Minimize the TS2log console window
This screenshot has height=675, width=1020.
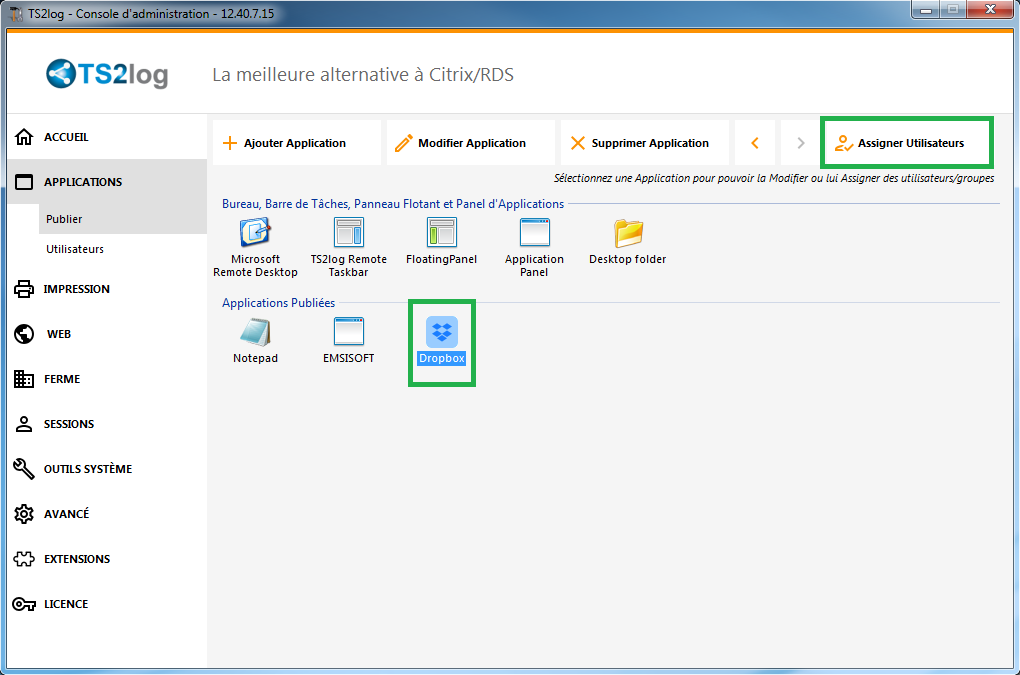point(926,10)
